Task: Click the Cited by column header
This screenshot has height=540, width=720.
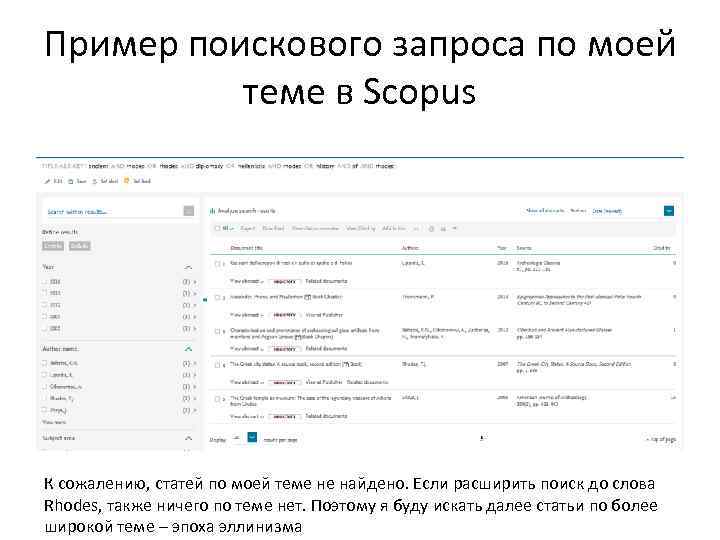Action: click(662, 248)
